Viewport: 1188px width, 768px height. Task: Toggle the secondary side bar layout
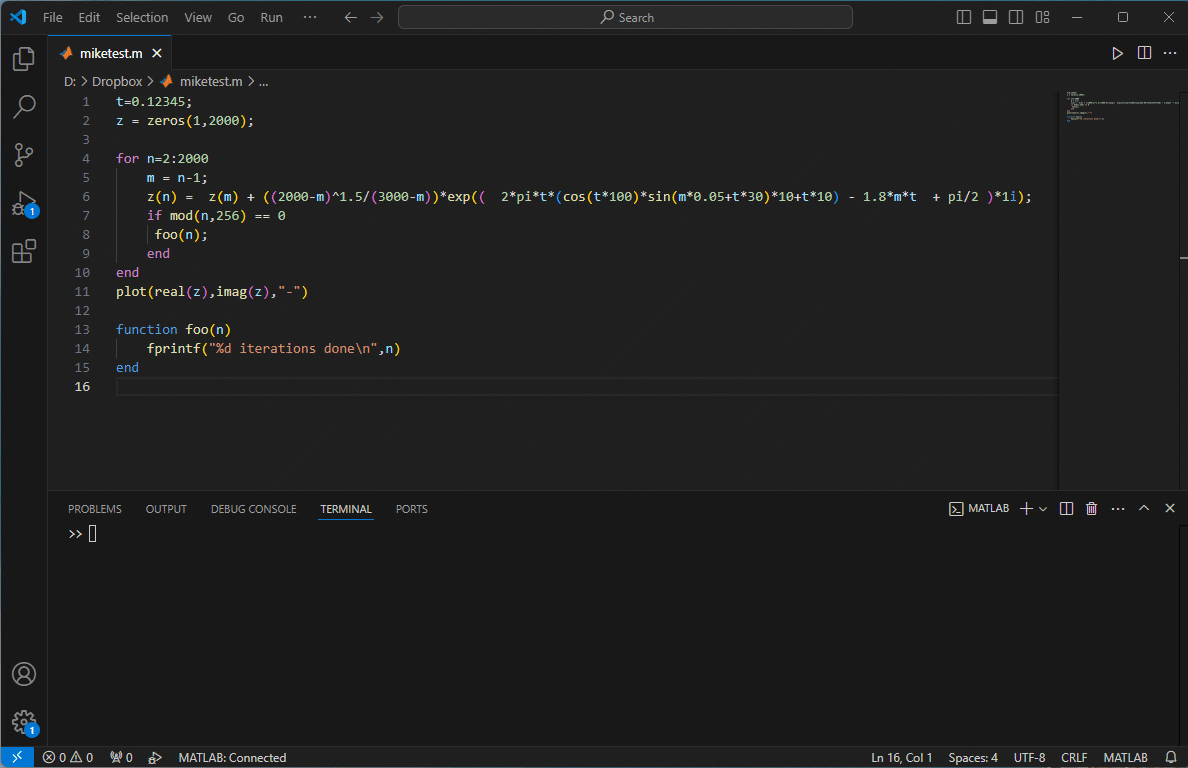click(x=1016, y=17)
